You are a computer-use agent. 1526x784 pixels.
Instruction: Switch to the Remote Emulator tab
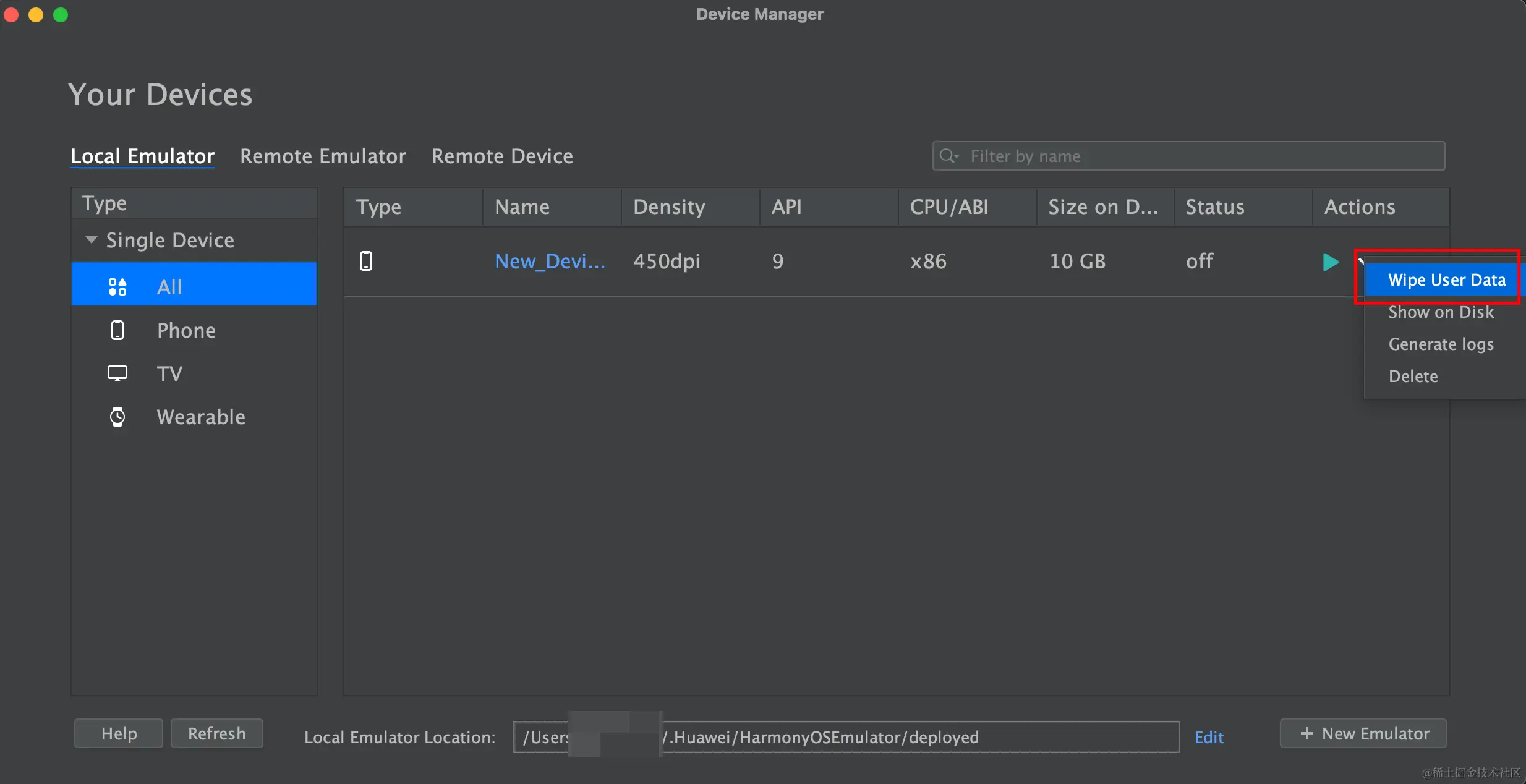click(x=323, y=156)
